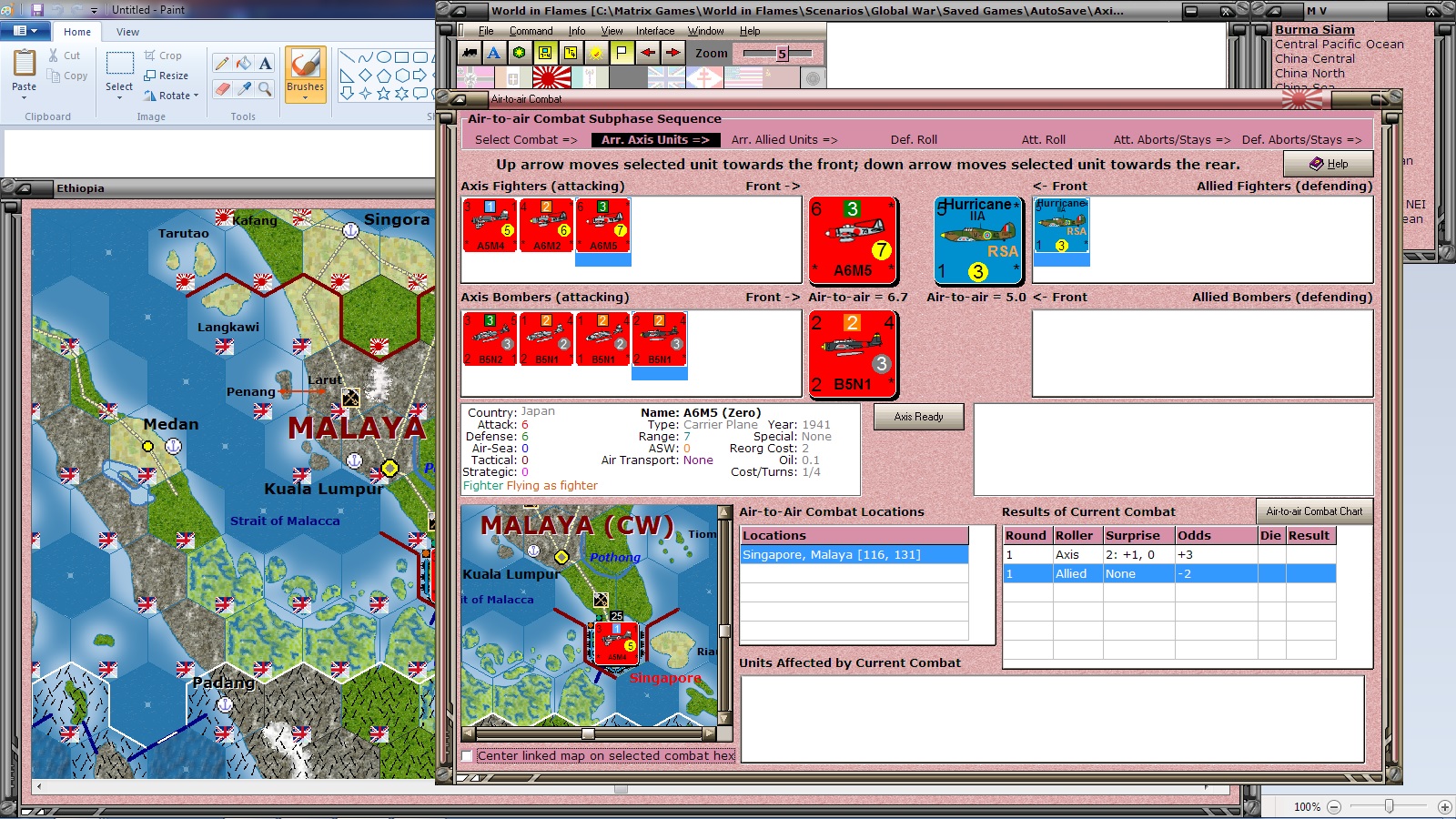The image size is (1456, 819).
Task: Toggle the yellow highlighted unit-counter toolbar button
Action: (x=545, y=53)
